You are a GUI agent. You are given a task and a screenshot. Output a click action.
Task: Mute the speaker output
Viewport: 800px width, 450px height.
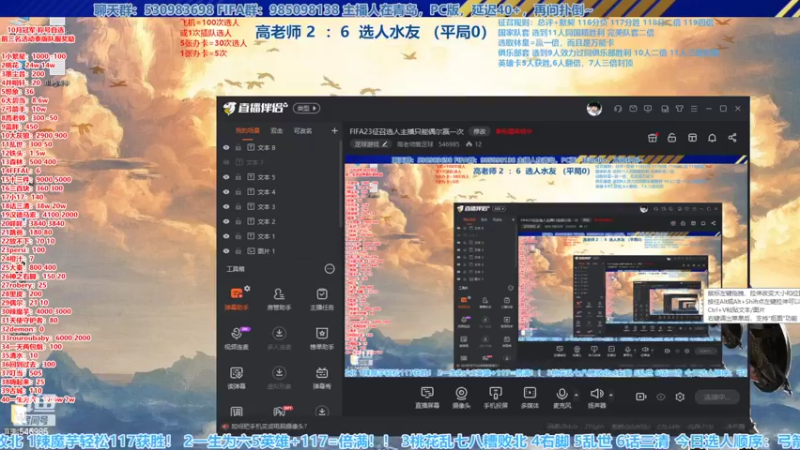[596, 397]
